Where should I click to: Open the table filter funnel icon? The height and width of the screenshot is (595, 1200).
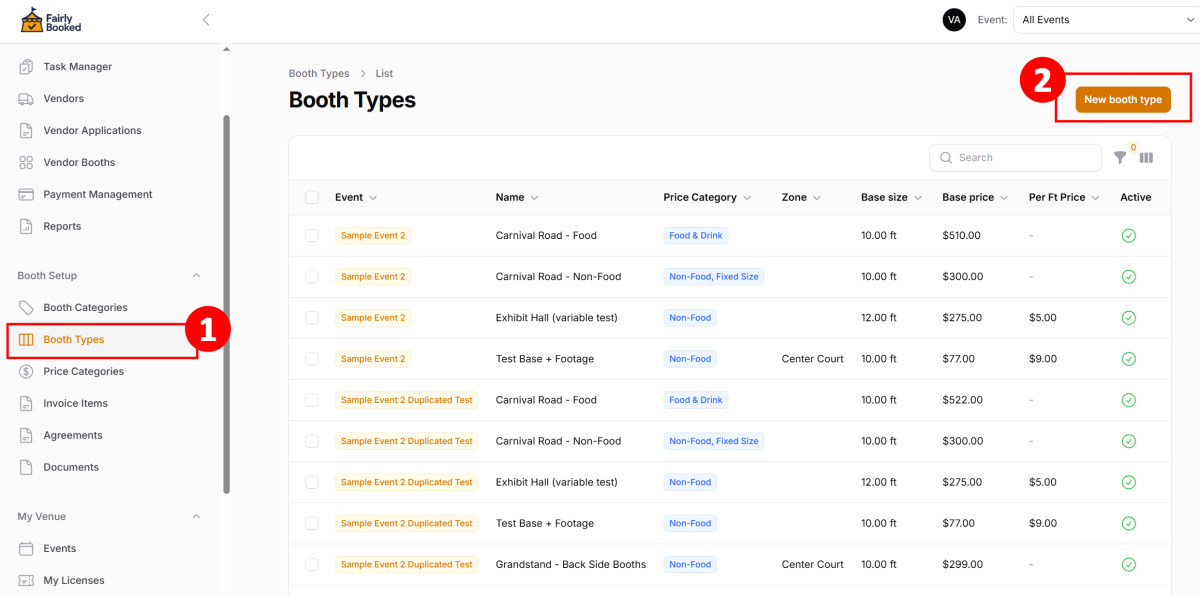pos(1121,158)
